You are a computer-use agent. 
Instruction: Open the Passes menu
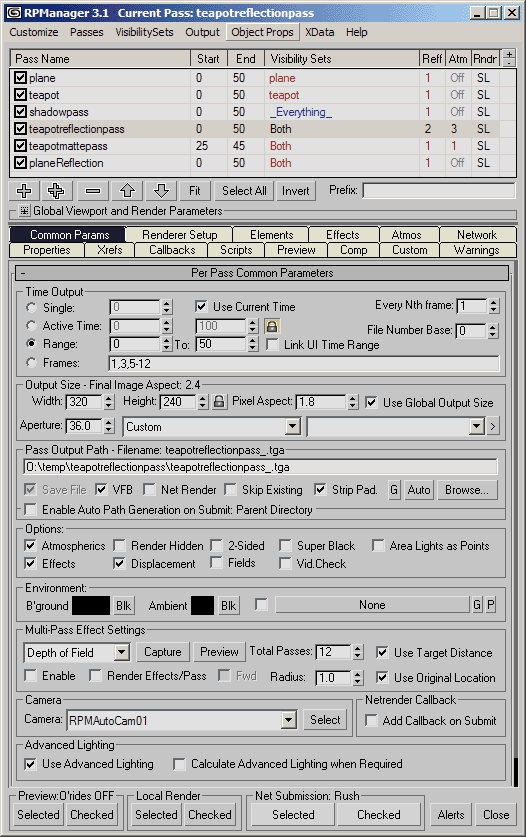87,32
